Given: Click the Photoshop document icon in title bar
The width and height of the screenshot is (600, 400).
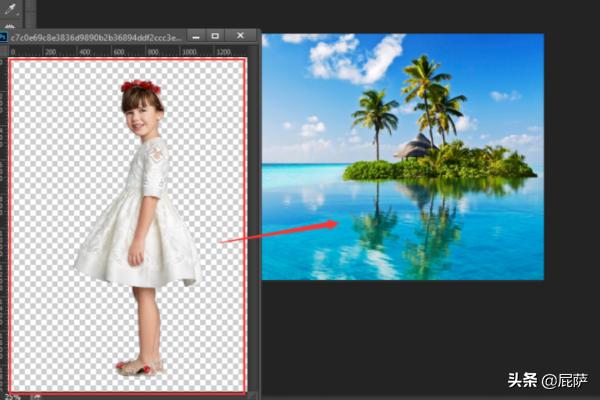Looking at the screenshot, I should (4, 36).
